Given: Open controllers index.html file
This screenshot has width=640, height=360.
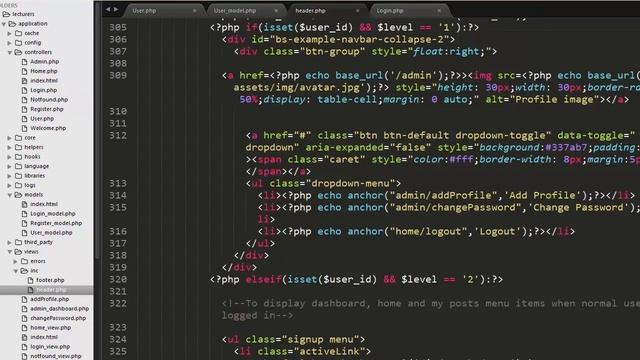Looking at the screenshot, I should [x=44, y=80].
